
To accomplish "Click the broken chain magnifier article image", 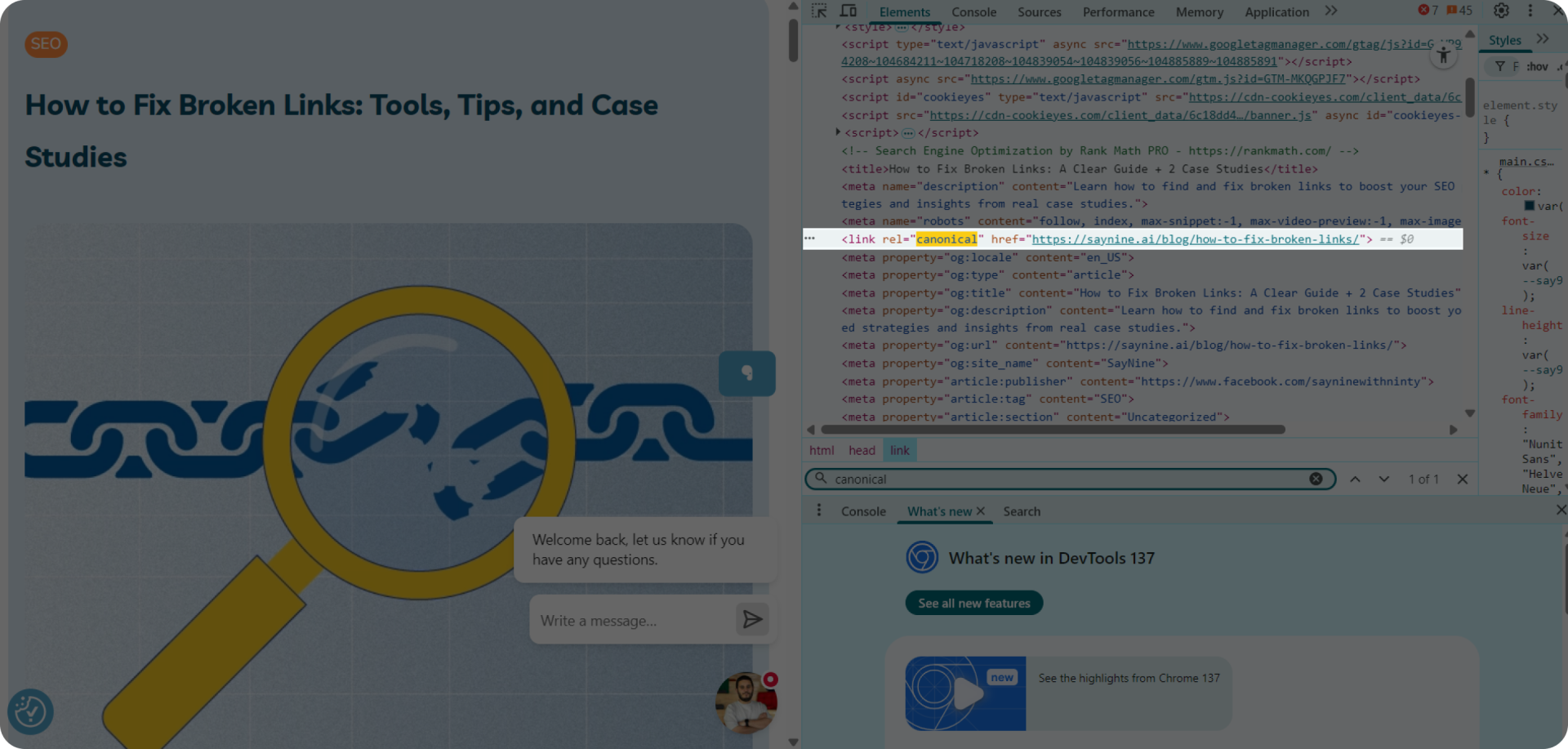I will (x=388, y=486).
